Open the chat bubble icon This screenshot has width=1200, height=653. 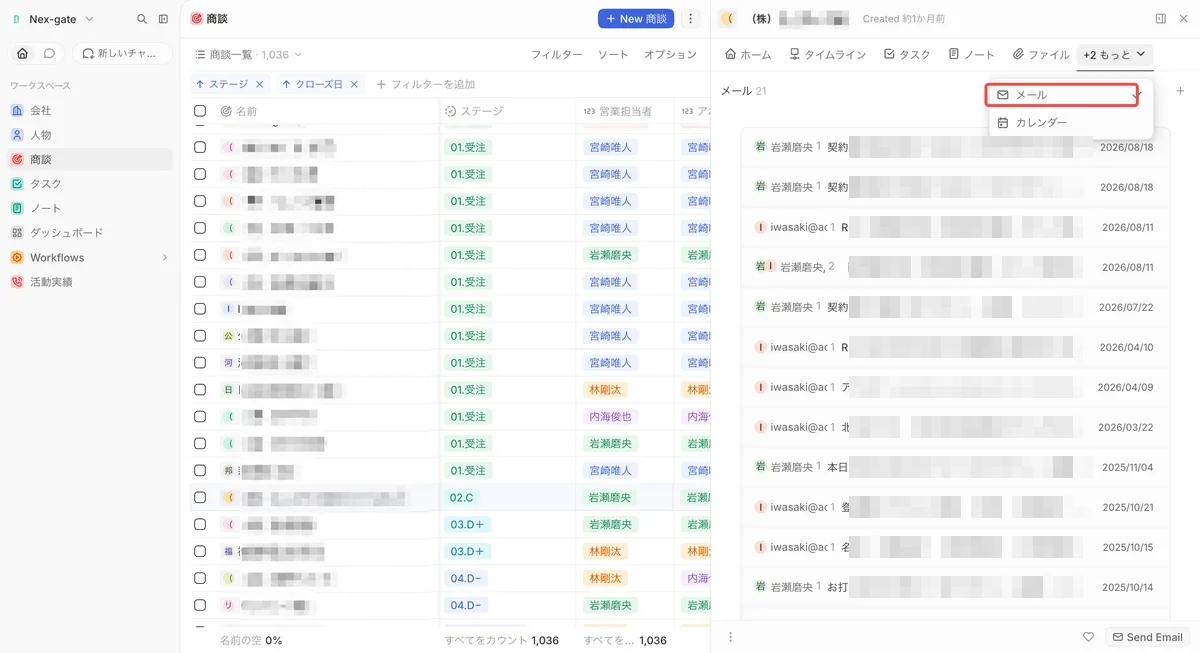(x=47, y=53)
